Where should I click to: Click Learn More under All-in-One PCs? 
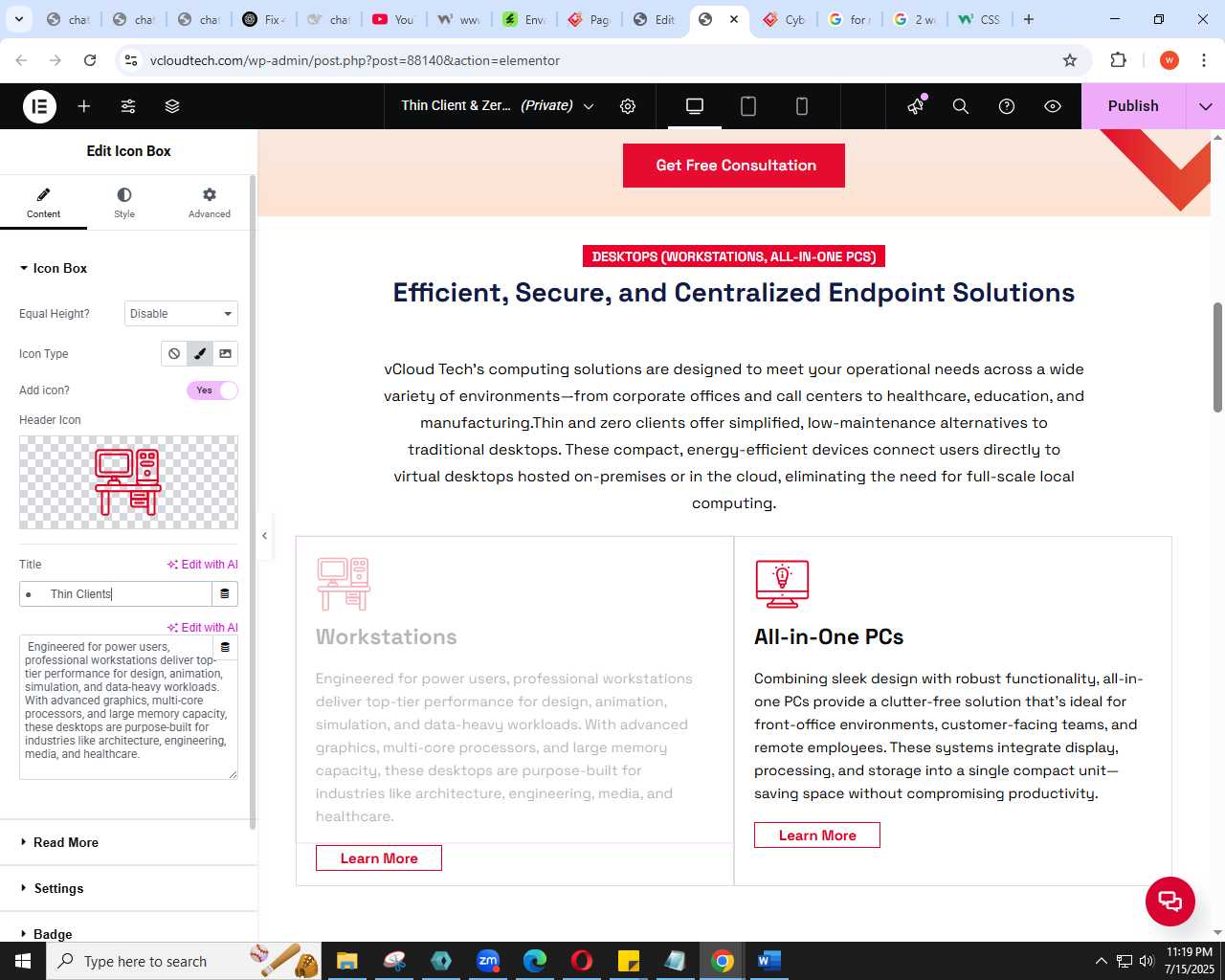(817, 835)
